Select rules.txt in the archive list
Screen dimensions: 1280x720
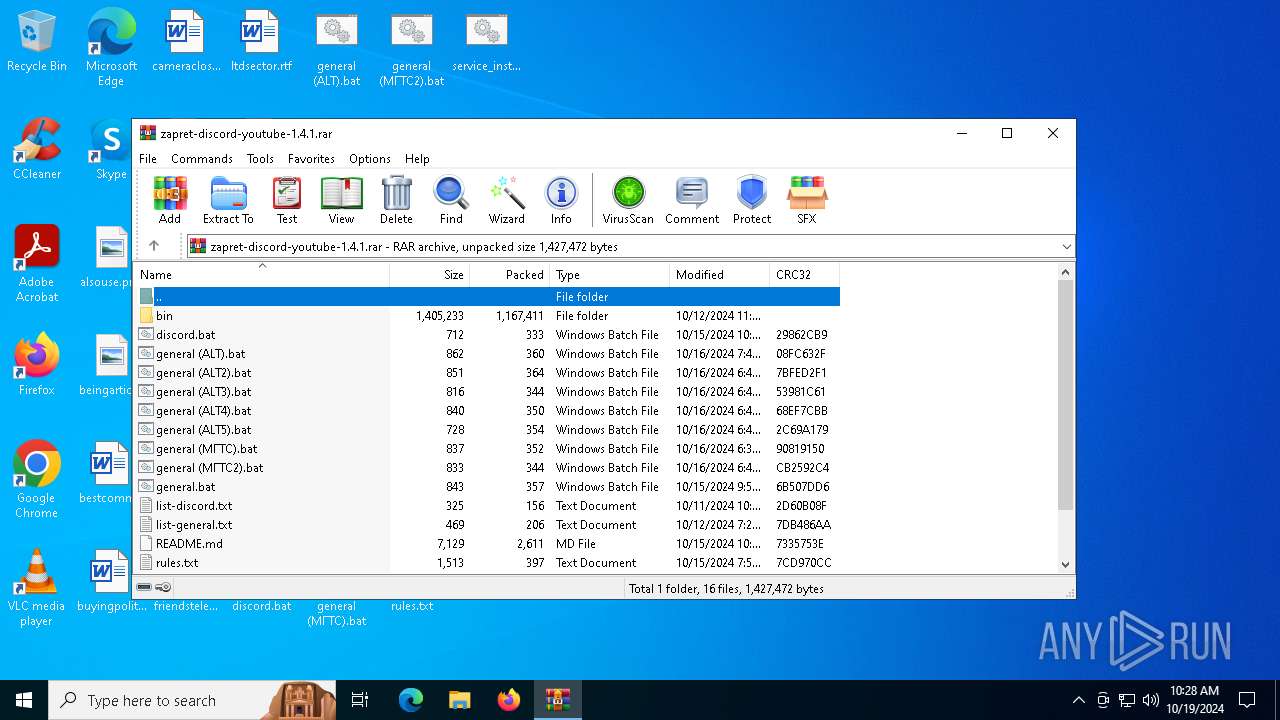(x=487, y=562)
